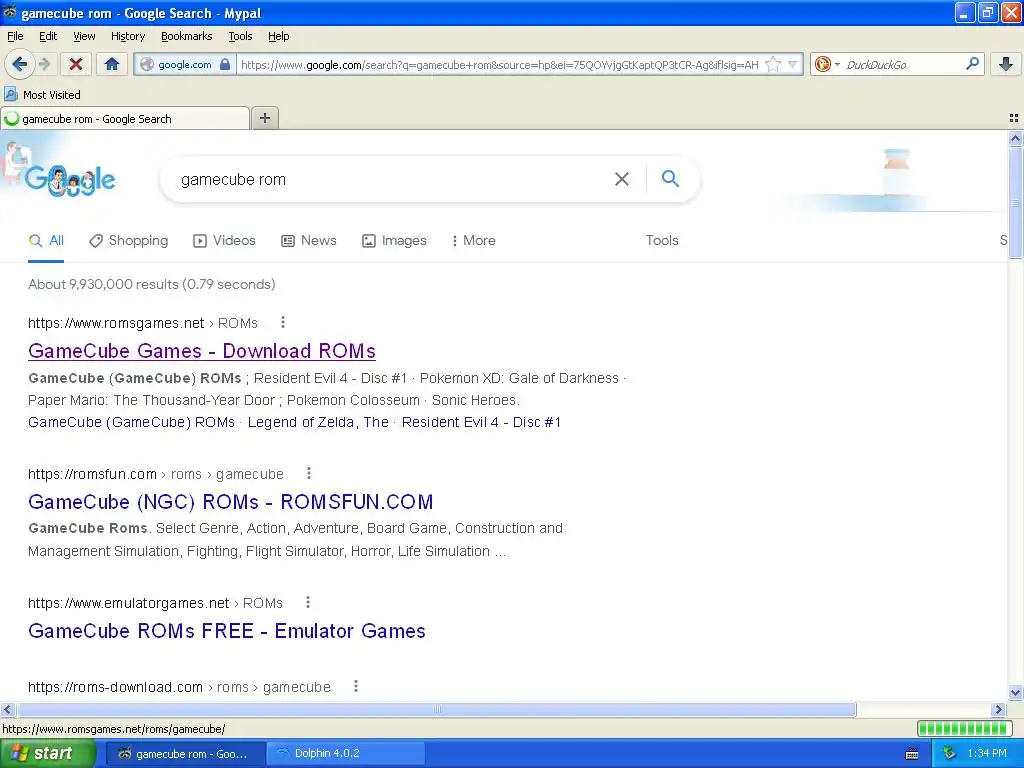
Task: Open 'GameCube (GameCube) ROMs' sitelink
Action: pos(131,423)
